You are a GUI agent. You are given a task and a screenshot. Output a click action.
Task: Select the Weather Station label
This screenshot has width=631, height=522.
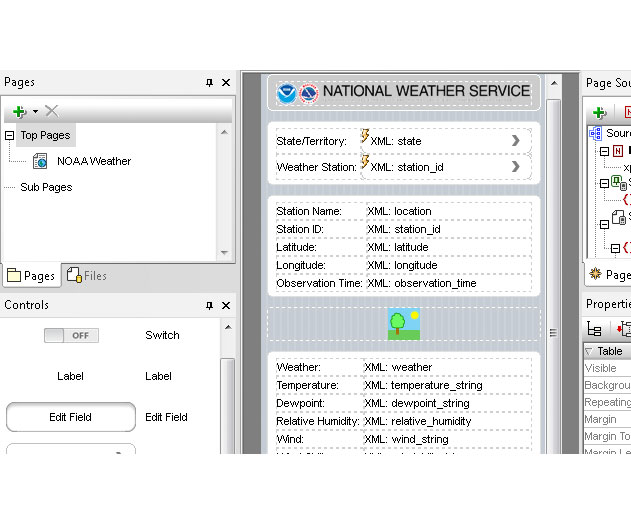tap(316, 167)
